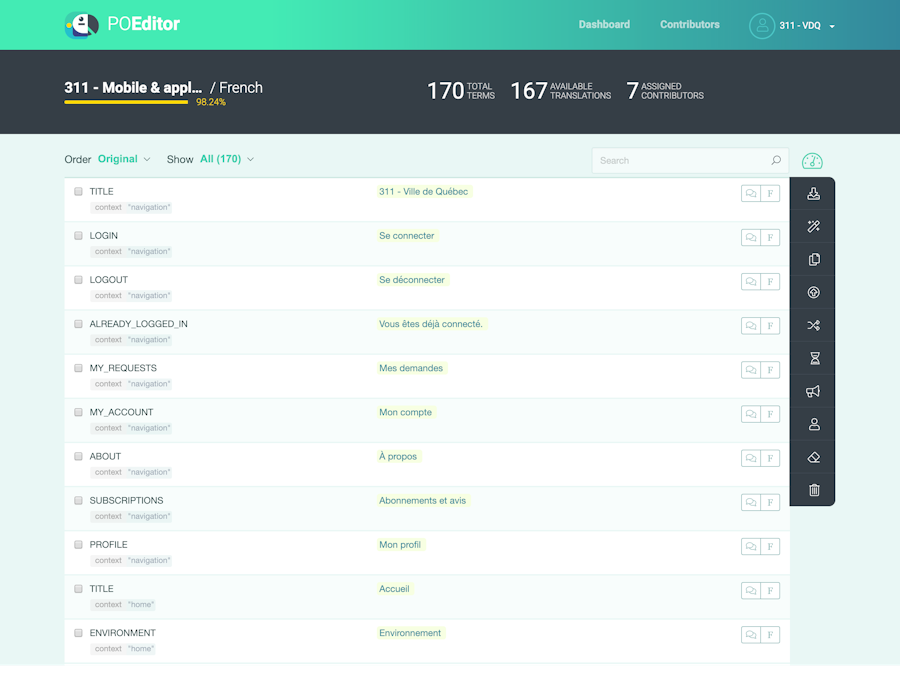Open comments for the TITLE navigation row

[751, 193]
